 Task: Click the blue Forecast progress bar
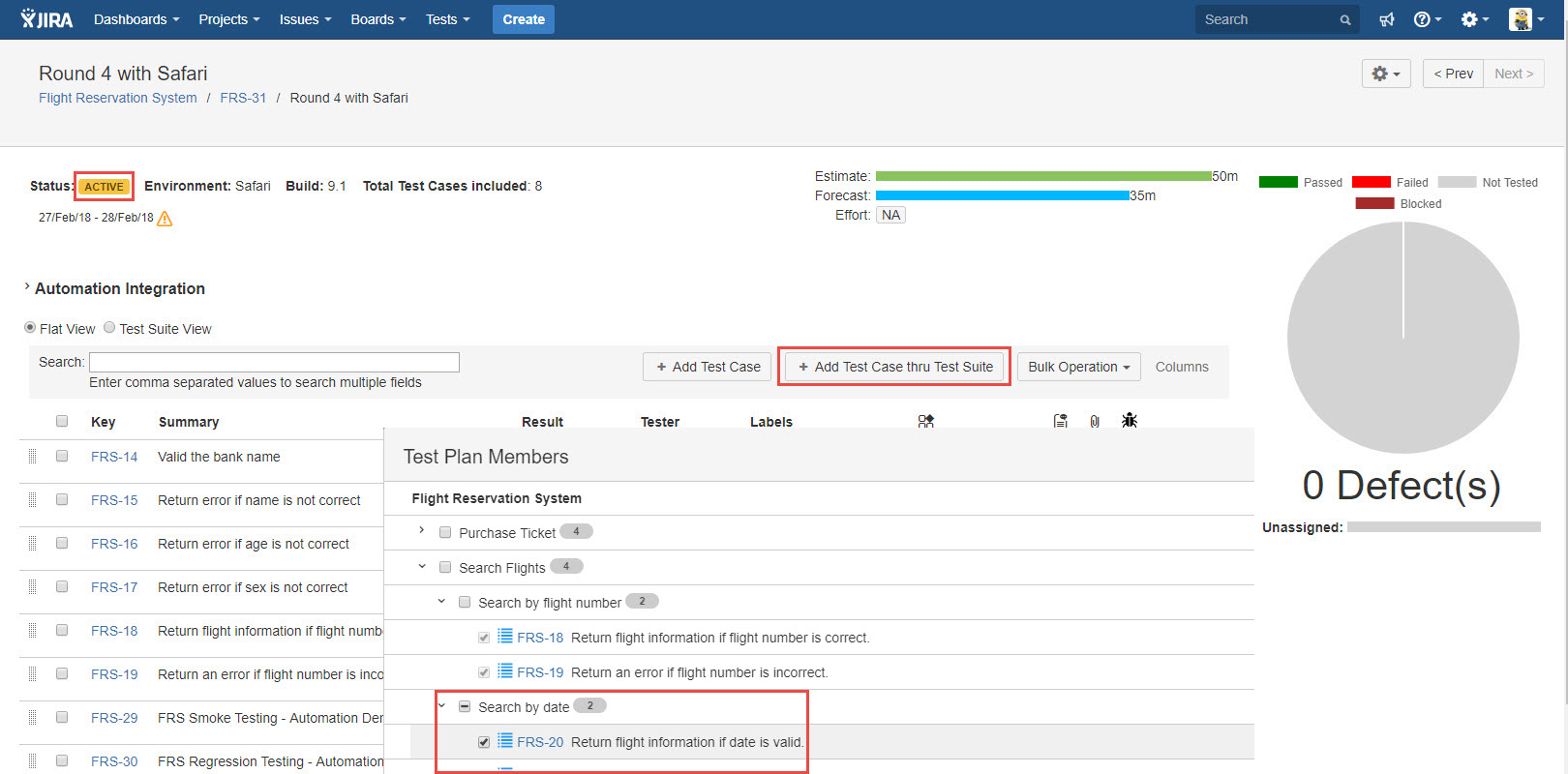coord(1003,195)
